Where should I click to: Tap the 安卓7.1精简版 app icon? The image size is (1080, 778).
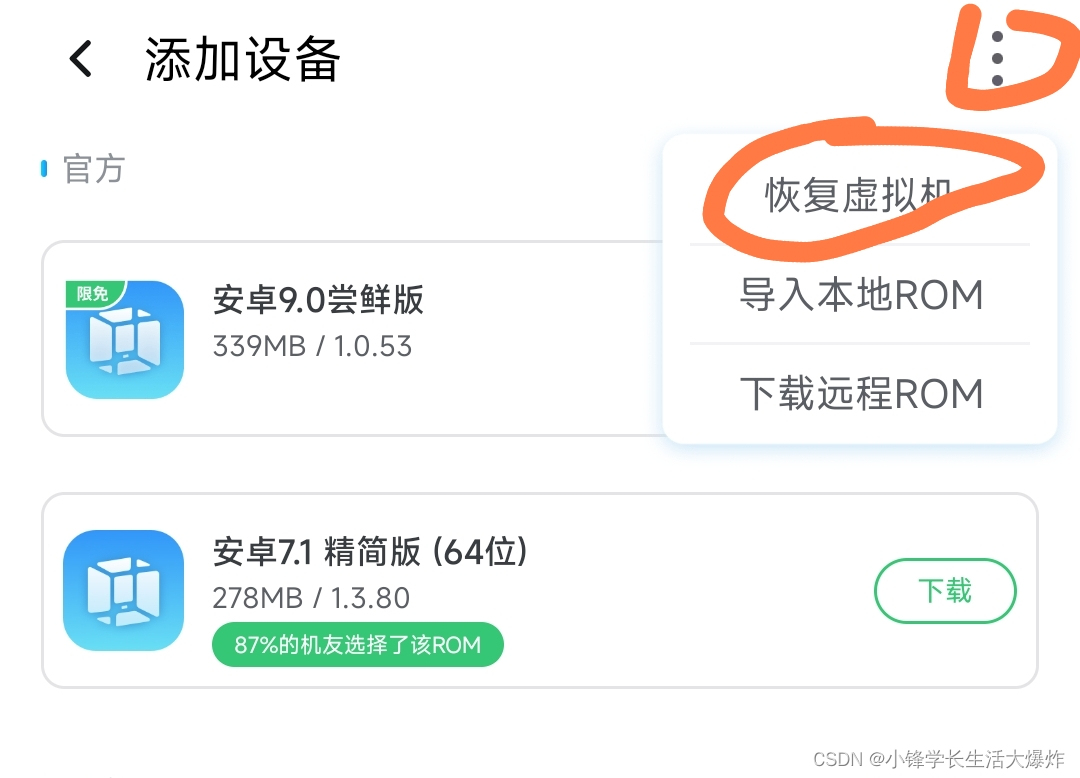click(123, 592)
